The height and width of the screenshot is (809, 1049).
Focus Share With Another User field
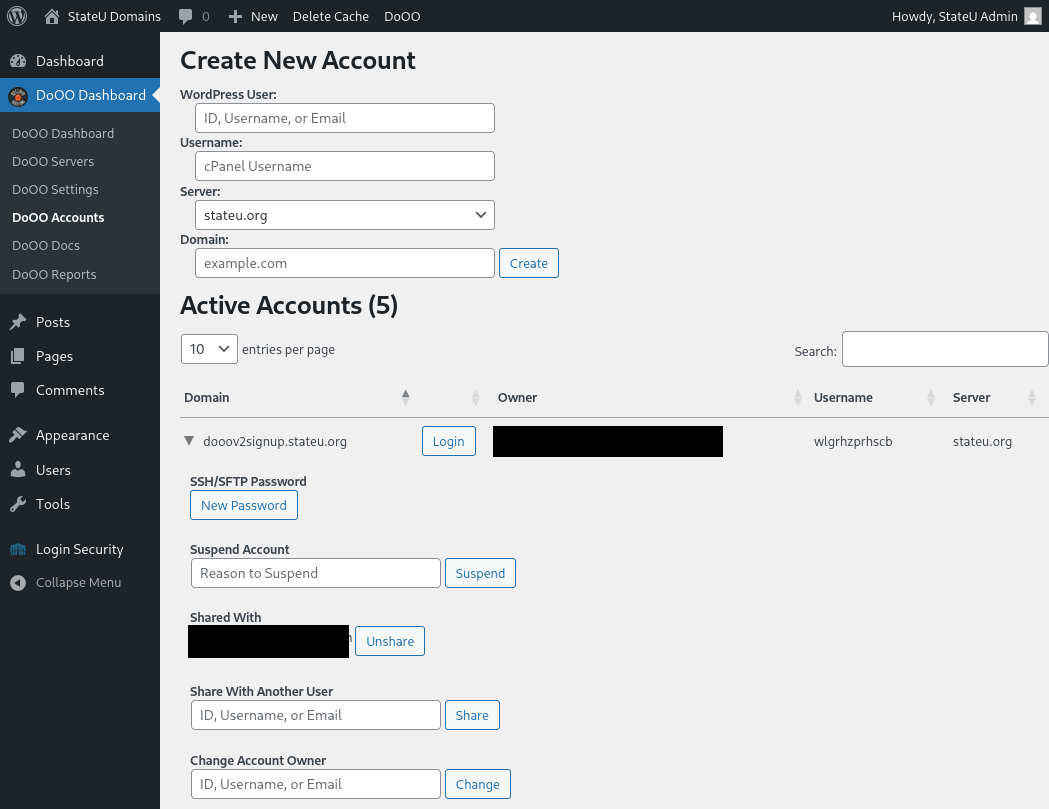[x=316, y=715]
